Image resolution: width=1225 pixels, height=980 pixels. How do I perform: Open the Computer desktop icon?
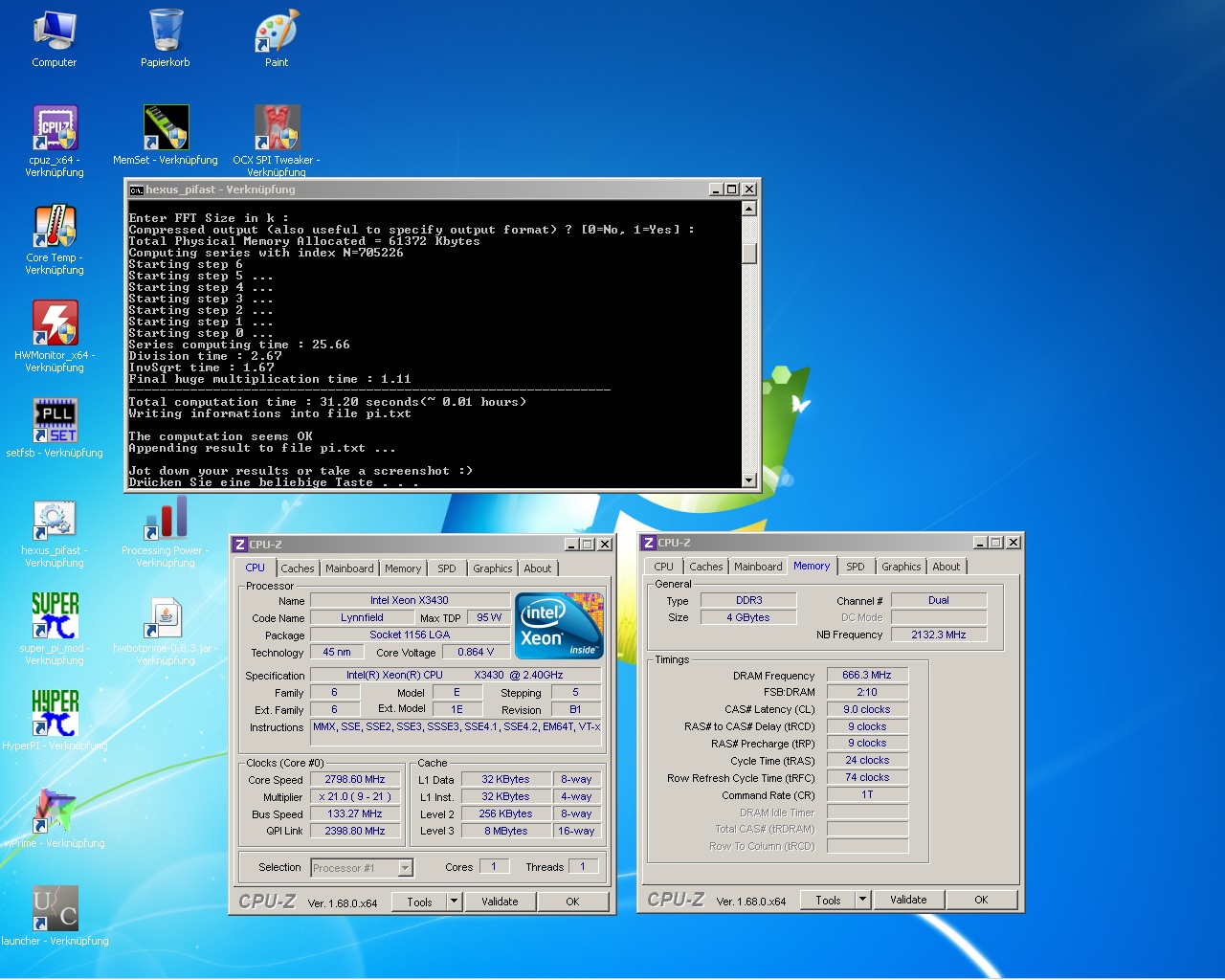55,38
